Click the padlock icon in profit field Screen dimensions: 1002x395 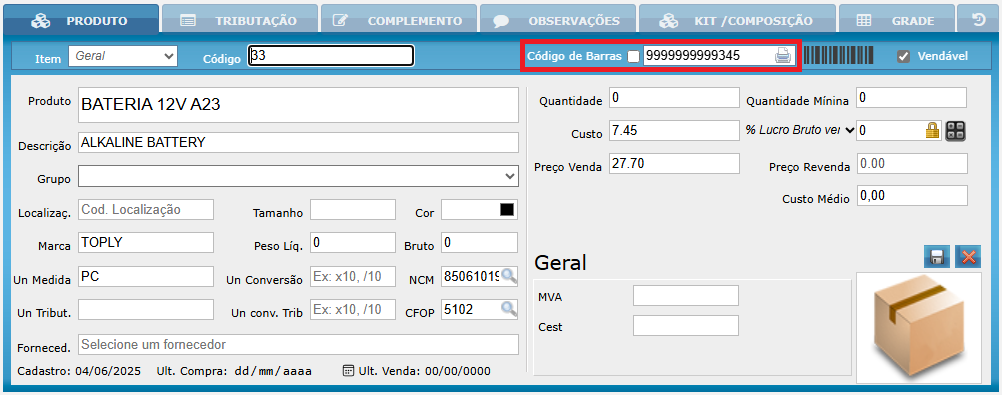(932, 131)
